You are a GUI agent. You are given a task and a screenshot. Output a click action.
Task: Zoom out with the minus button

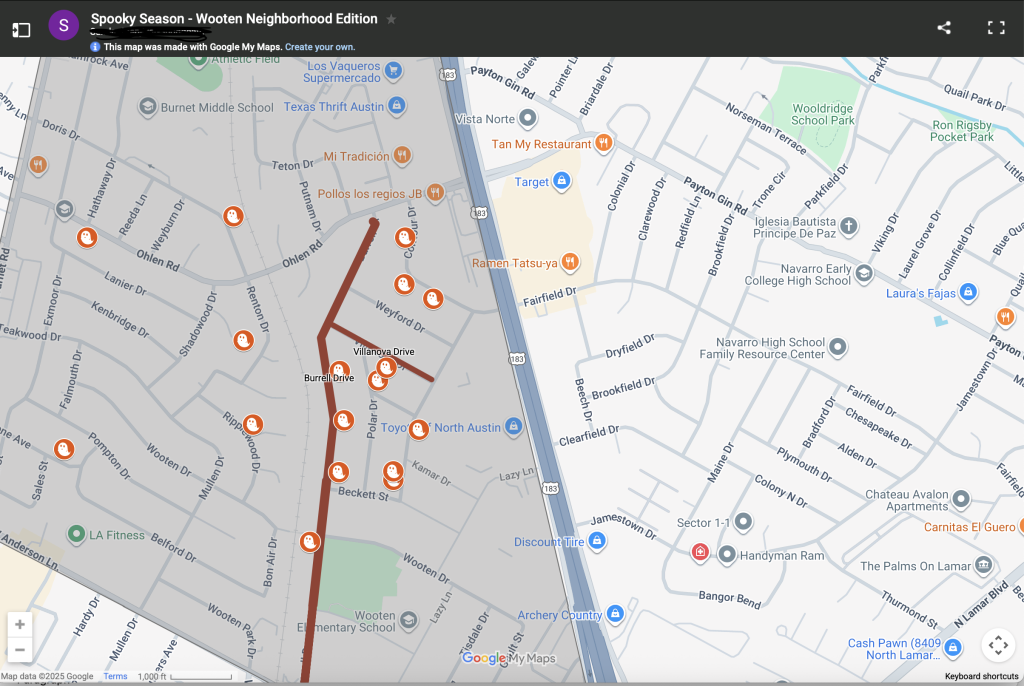pyautogui.click(x=20, y=650)
